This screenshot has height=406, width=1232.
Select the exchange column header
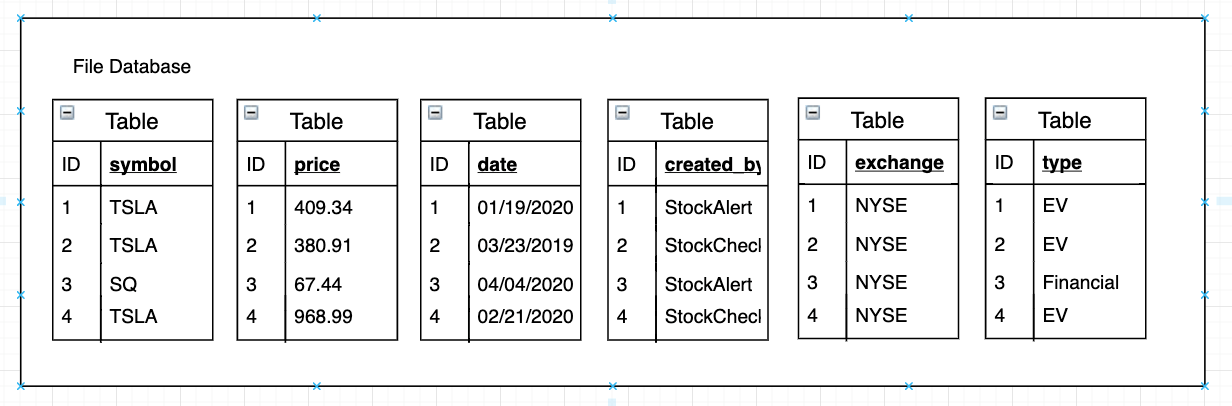[x=899, y=162]
